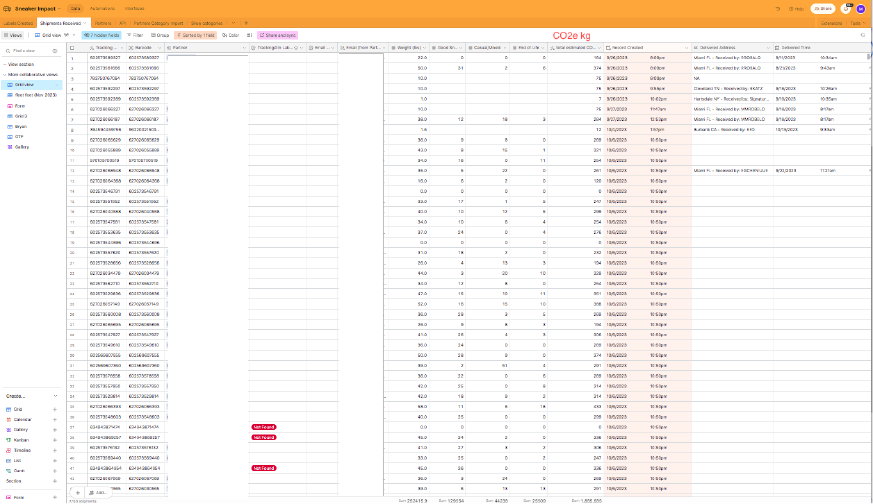Viewport: 873px width, 504px height.
Task: Open the Help icon
Action: pos(794,8)
